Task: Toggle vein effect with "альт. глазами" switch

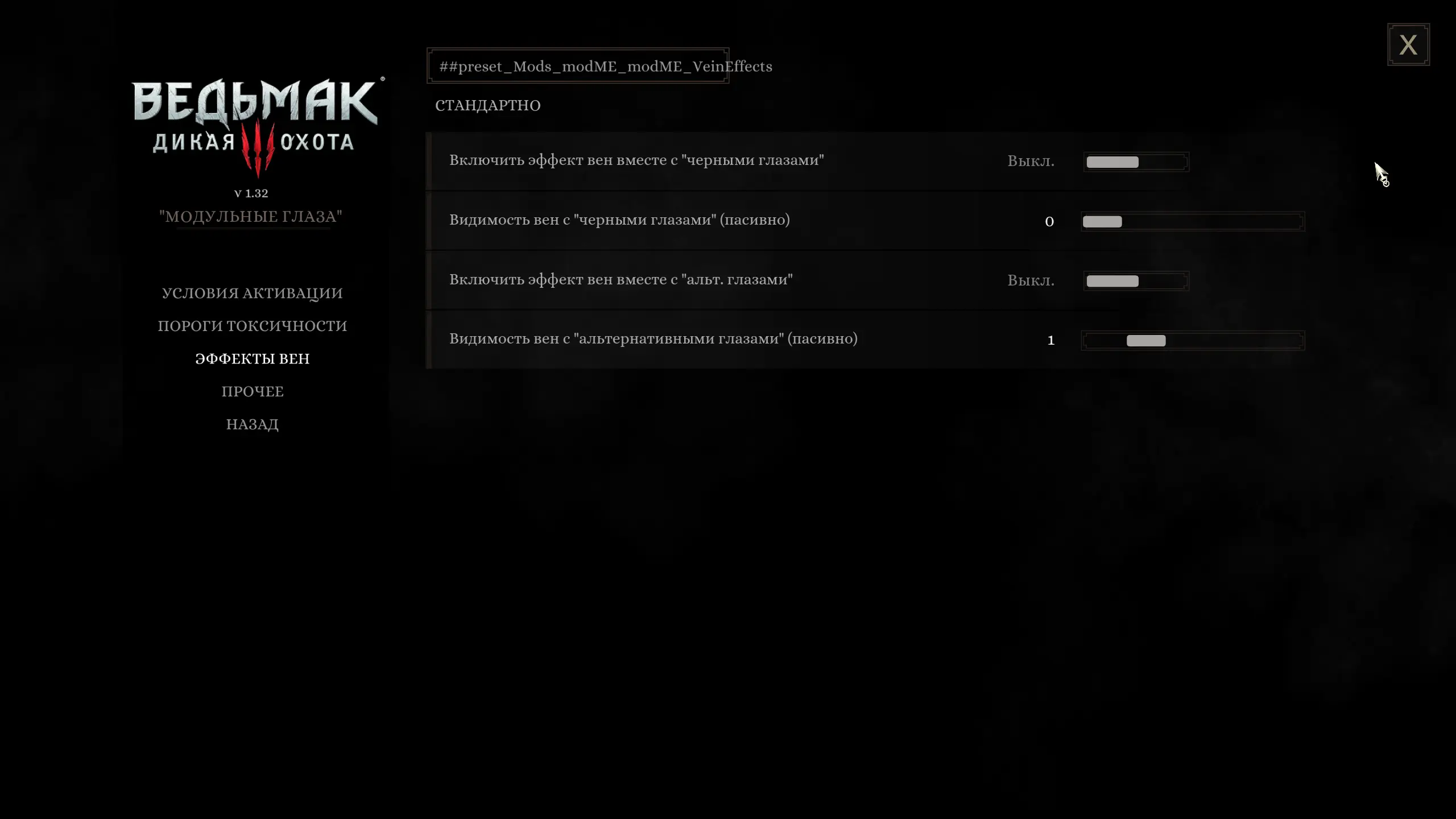Action: tap(1136, 281)
